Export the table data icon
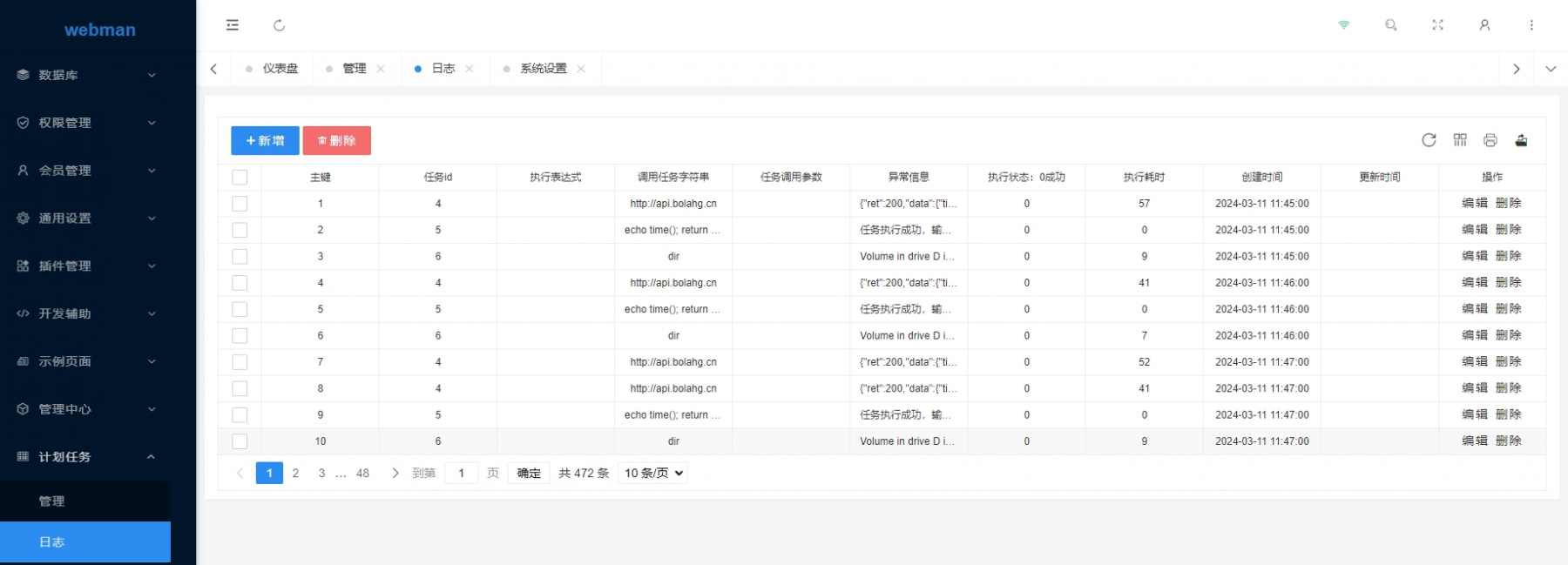1568x565 pixels. pyautogui.click(x=1521, y=140)
